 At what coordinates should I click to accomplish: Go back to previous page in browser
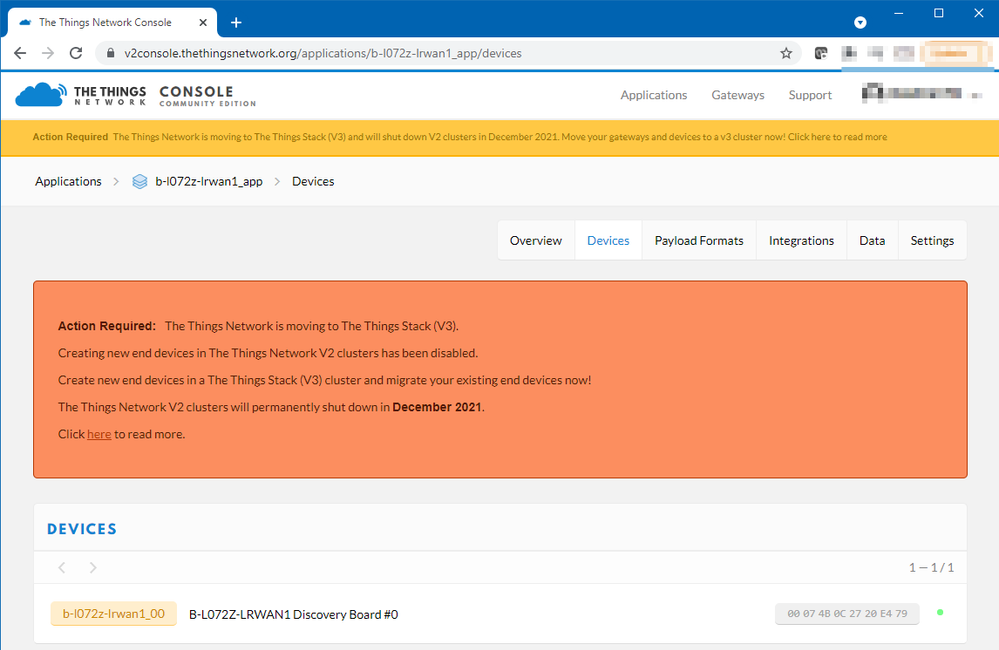(x=20, y=53)
